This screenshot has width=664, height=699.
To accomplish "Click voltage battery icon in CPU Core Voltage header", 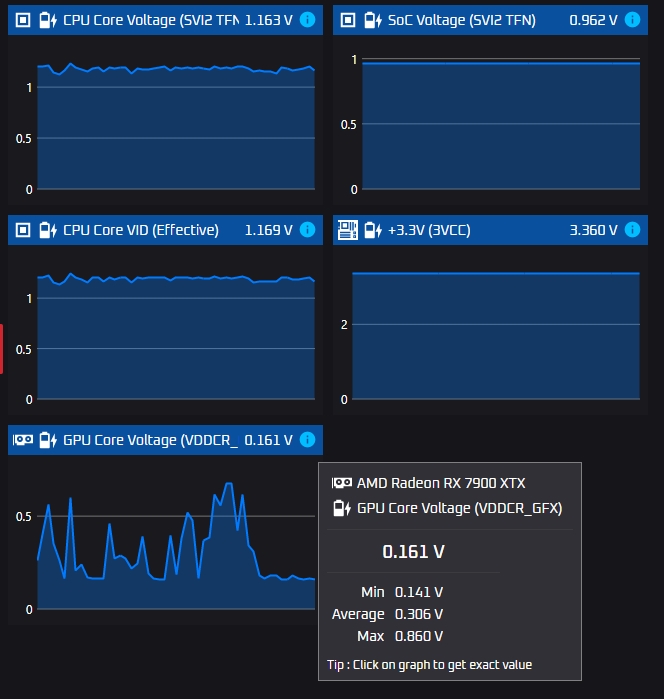I will point(48,20).
